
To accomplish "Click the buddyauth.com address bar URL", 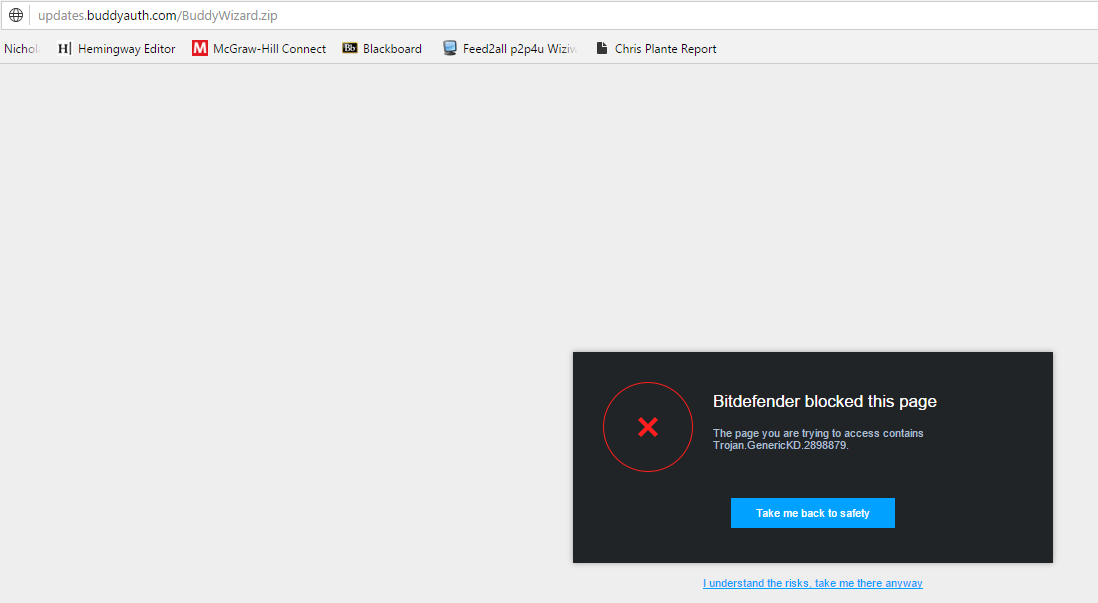I will click(x=158, y=15).
